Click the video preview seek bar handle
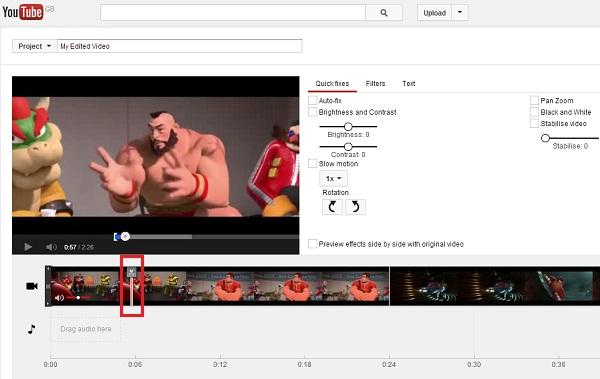Screen dimensions: 600x379 click(125, 237)
